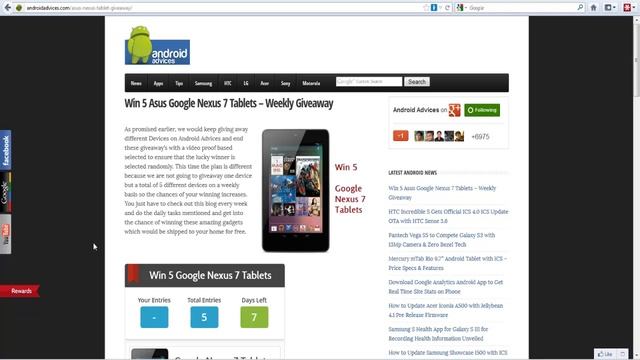640x360 pixels.
Task: Open the Samsung menu item
Action: (x=203, y=83)
